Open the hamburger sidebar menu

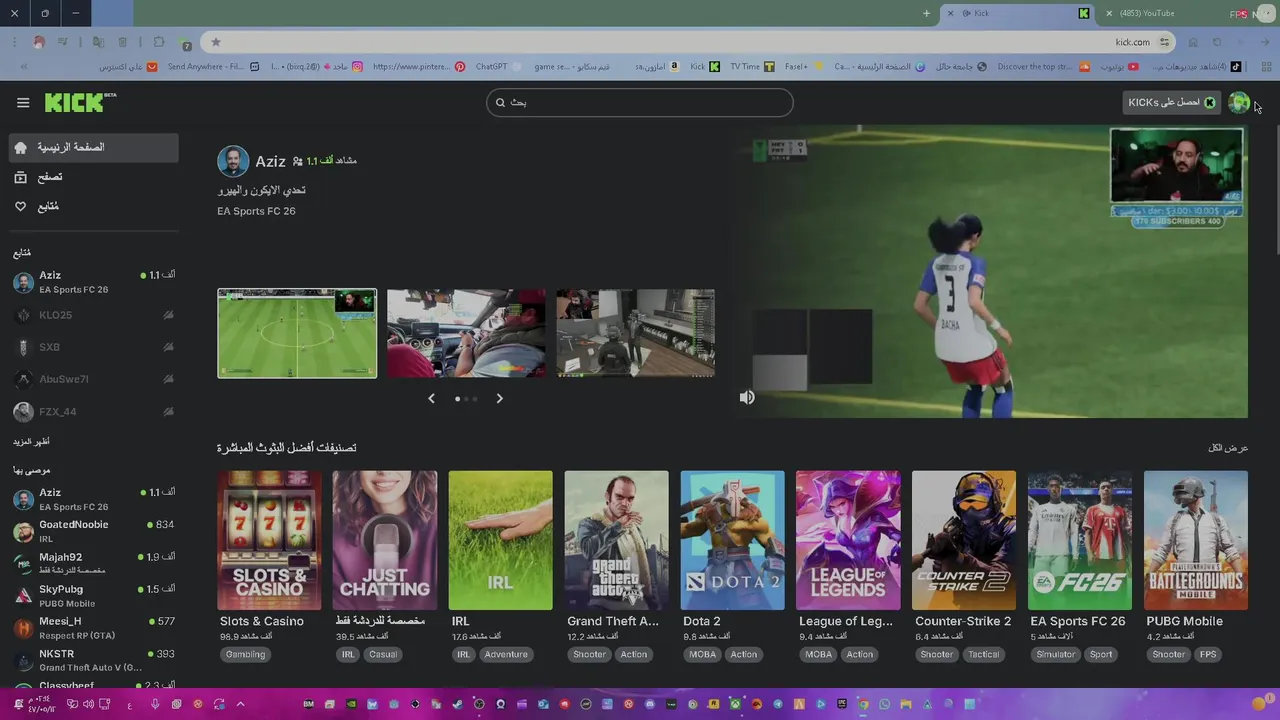(23, 102)
